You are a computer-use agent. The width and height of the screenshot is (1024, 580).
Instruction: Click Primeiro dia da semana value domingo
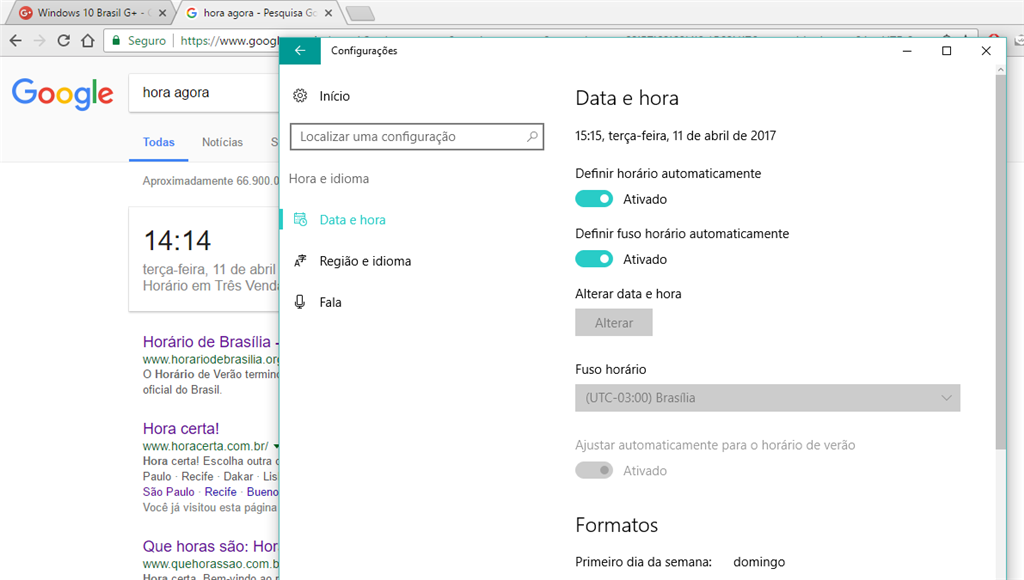[759, 562]
